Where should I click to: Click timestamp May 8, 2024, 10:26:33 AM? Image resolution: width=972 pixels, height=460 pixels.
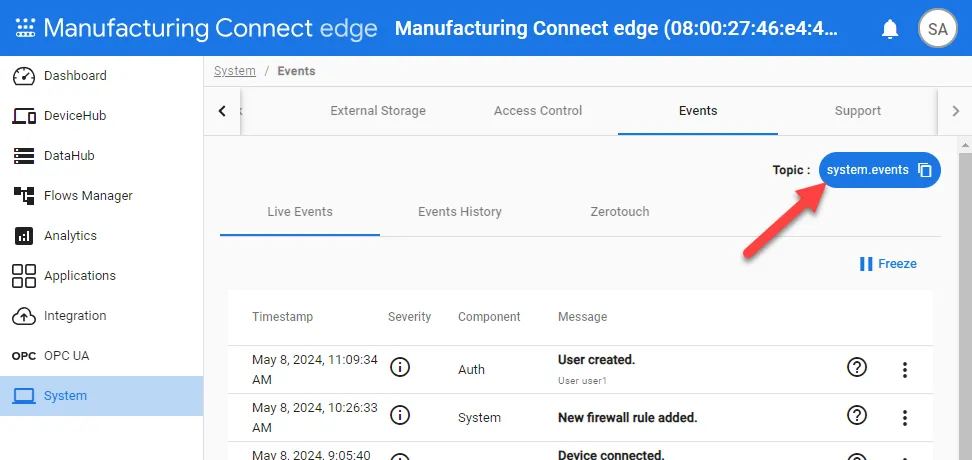click(x=315, y=418)
